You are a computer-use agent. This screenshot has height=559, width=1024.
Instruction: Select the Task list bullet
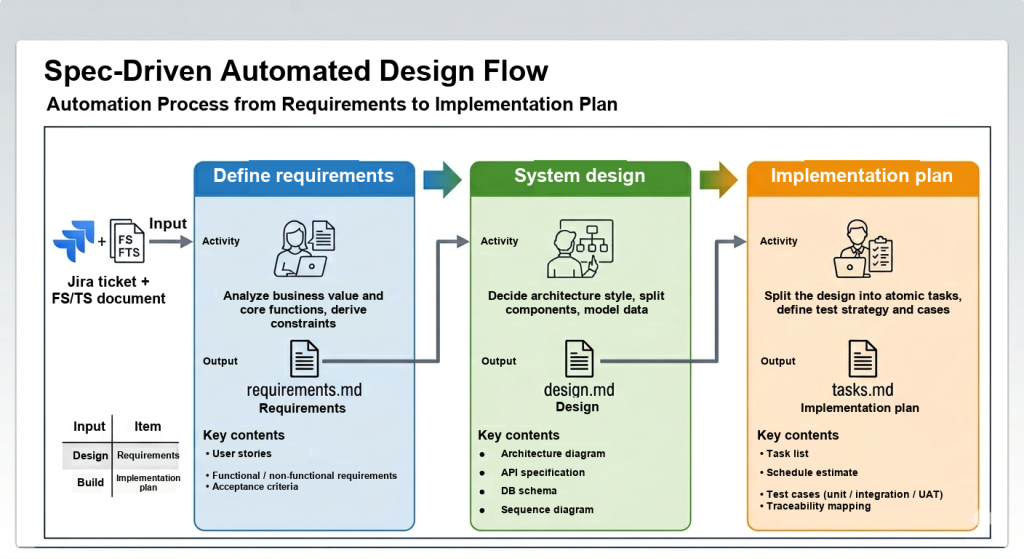point(784,453)
